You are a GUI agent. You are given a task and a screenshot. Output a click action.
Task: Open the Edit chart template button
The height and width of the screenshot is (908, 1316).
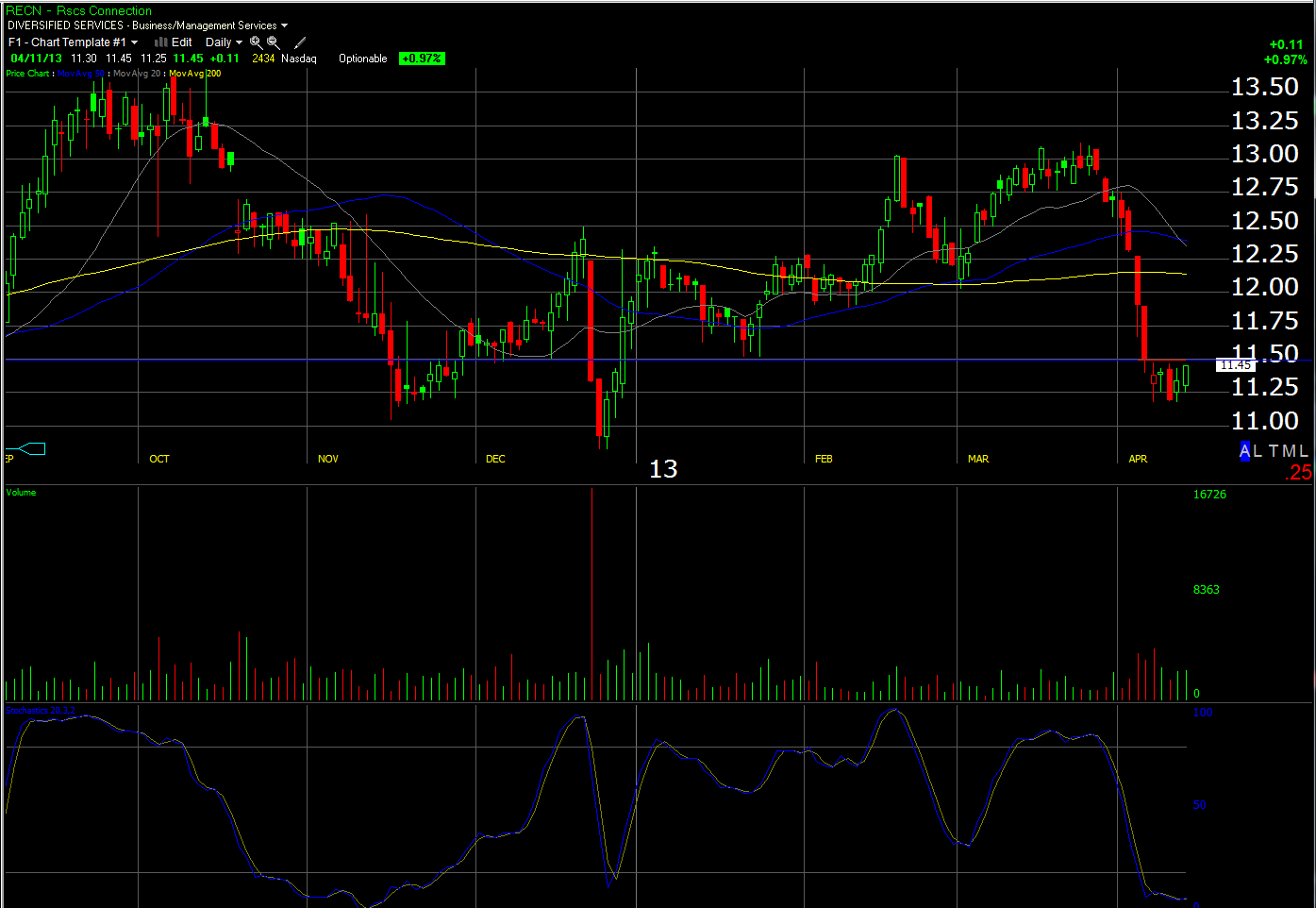point(182,42)
